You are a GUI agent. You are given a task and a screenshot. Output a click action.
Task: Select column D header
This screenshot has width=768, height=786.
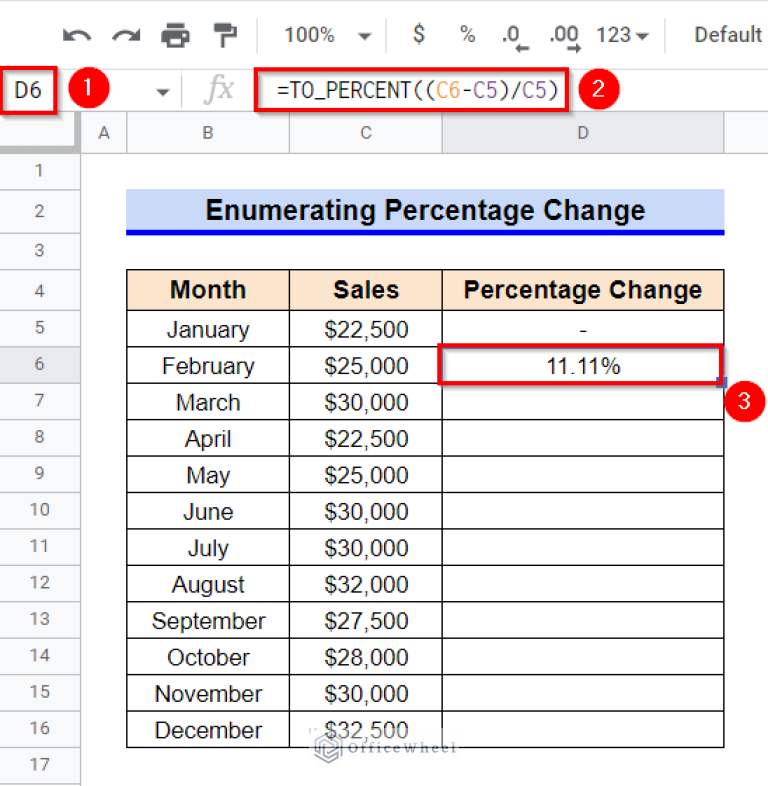pos(583,133)
